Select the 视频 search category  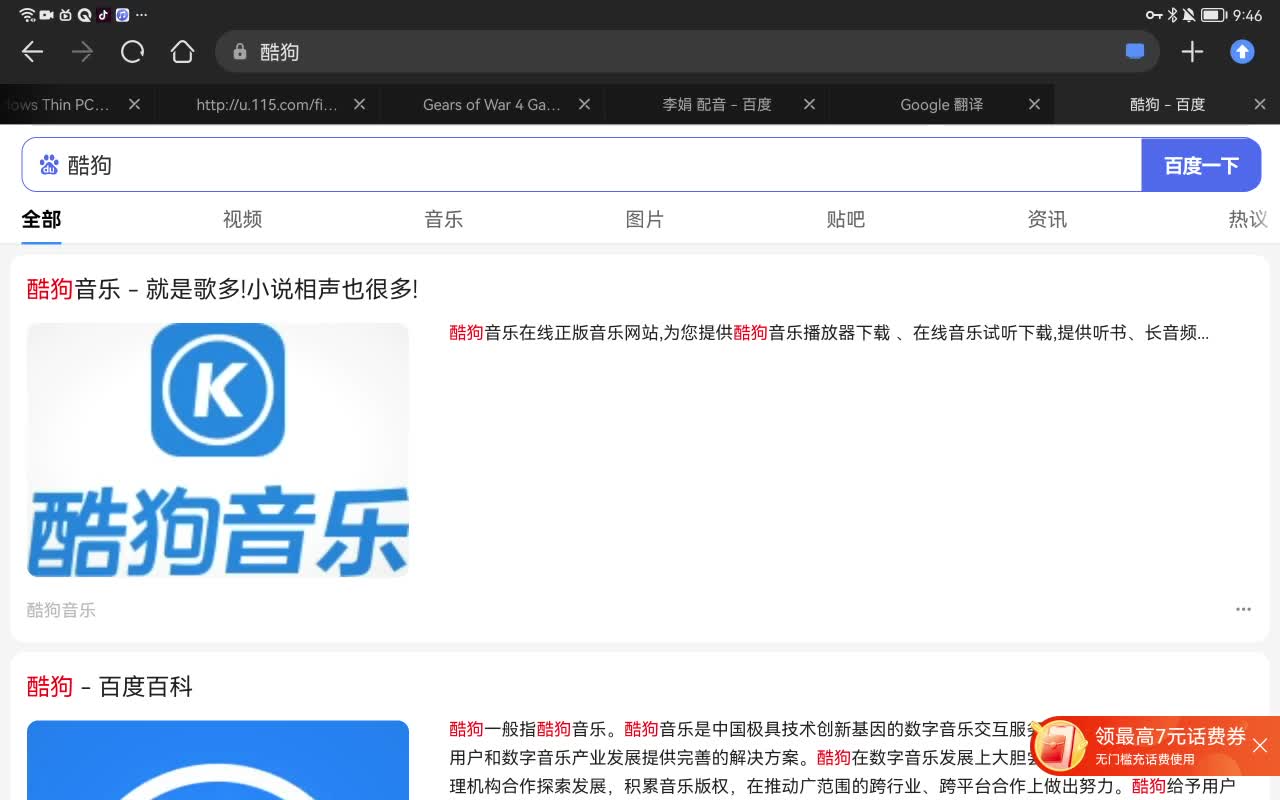click(x=242, y=219)
